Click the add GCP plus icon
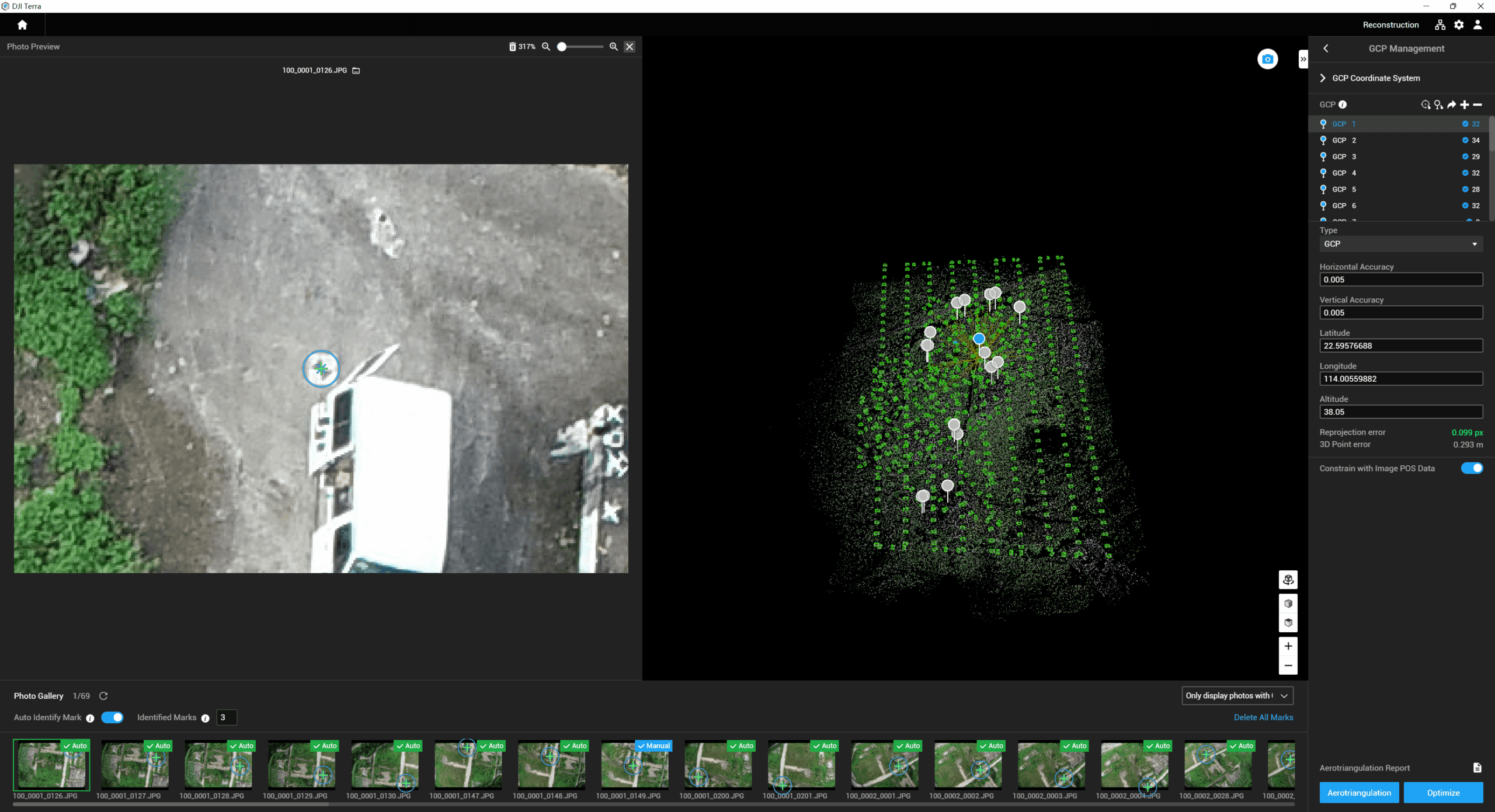This screenshot has height=812, width=1495. (1465, 104)
